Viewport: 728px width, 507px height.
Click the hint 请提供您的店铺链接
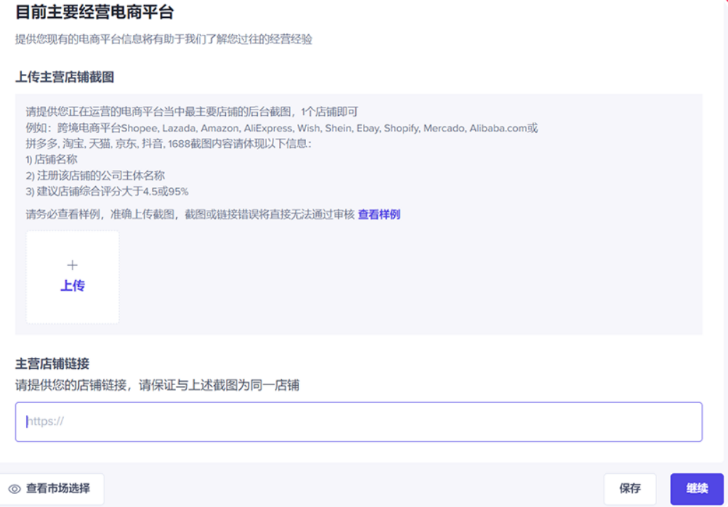click(x=157, y=385)
